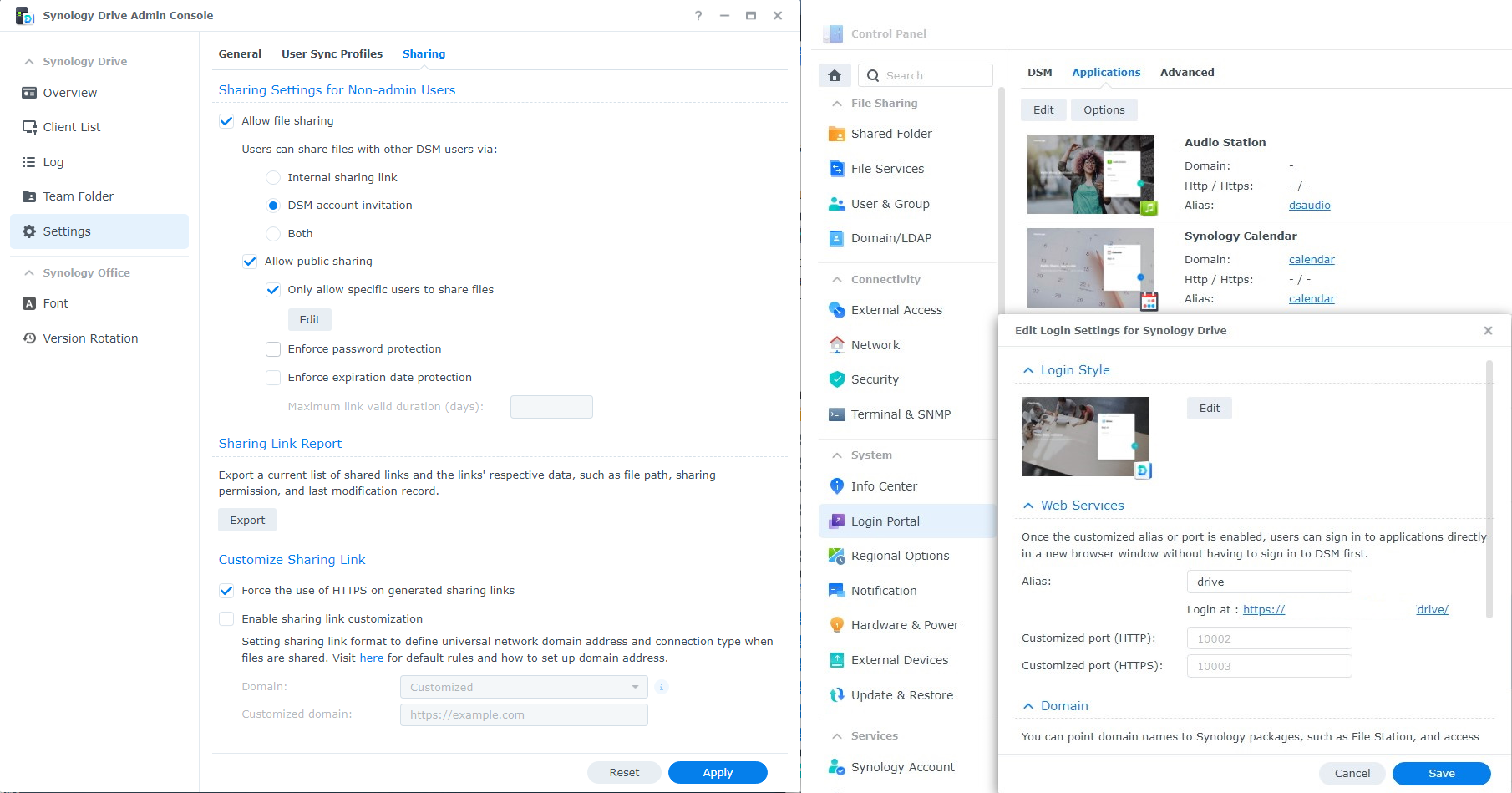Toggle Allow public sharing checkbox
The height and width of the screenshot is (793, 1512).
tap(250, 262)
